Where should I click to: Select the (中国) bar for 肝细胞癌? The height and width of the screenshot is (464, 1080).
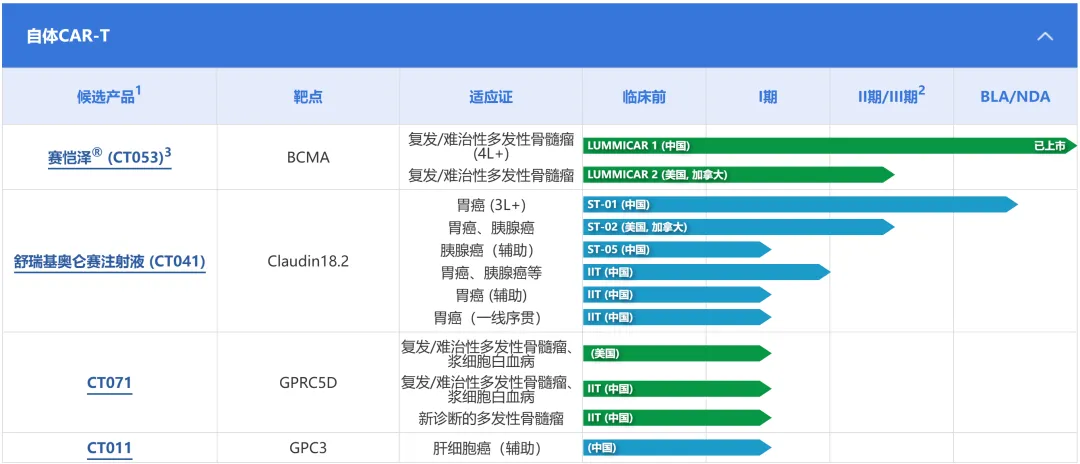[677, 448]
